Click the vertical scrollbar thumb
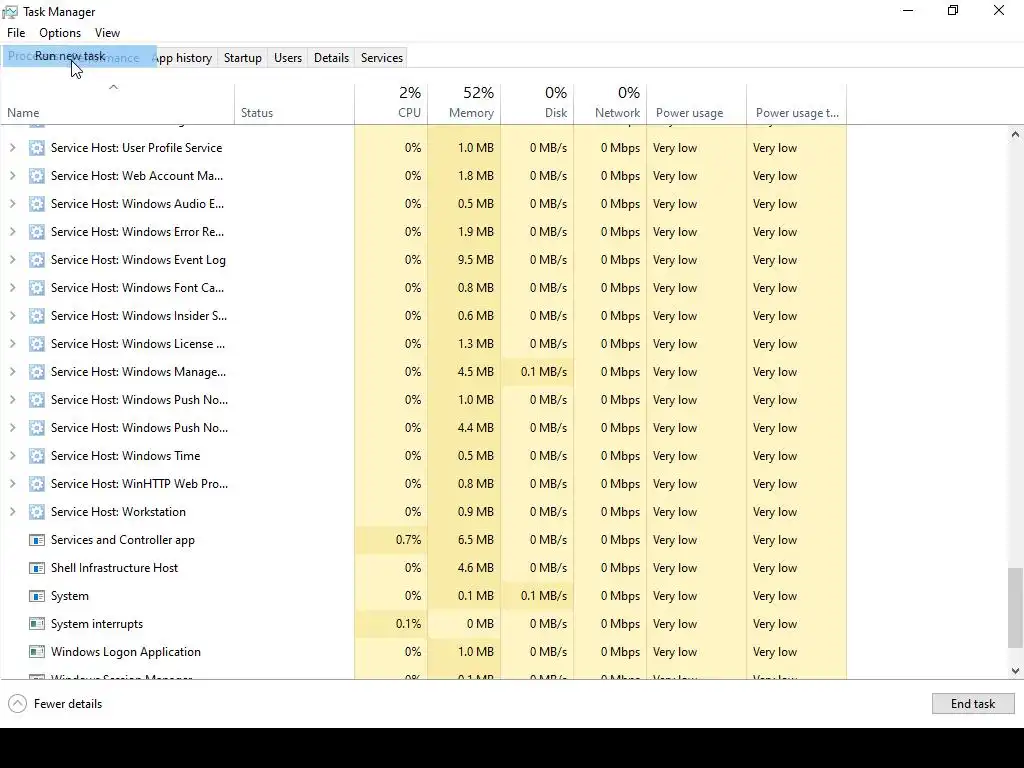 (1015, 607)
